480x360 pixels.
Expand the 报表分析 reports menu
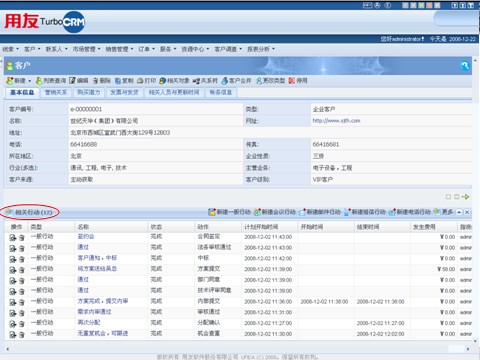(x=261, y=49)
